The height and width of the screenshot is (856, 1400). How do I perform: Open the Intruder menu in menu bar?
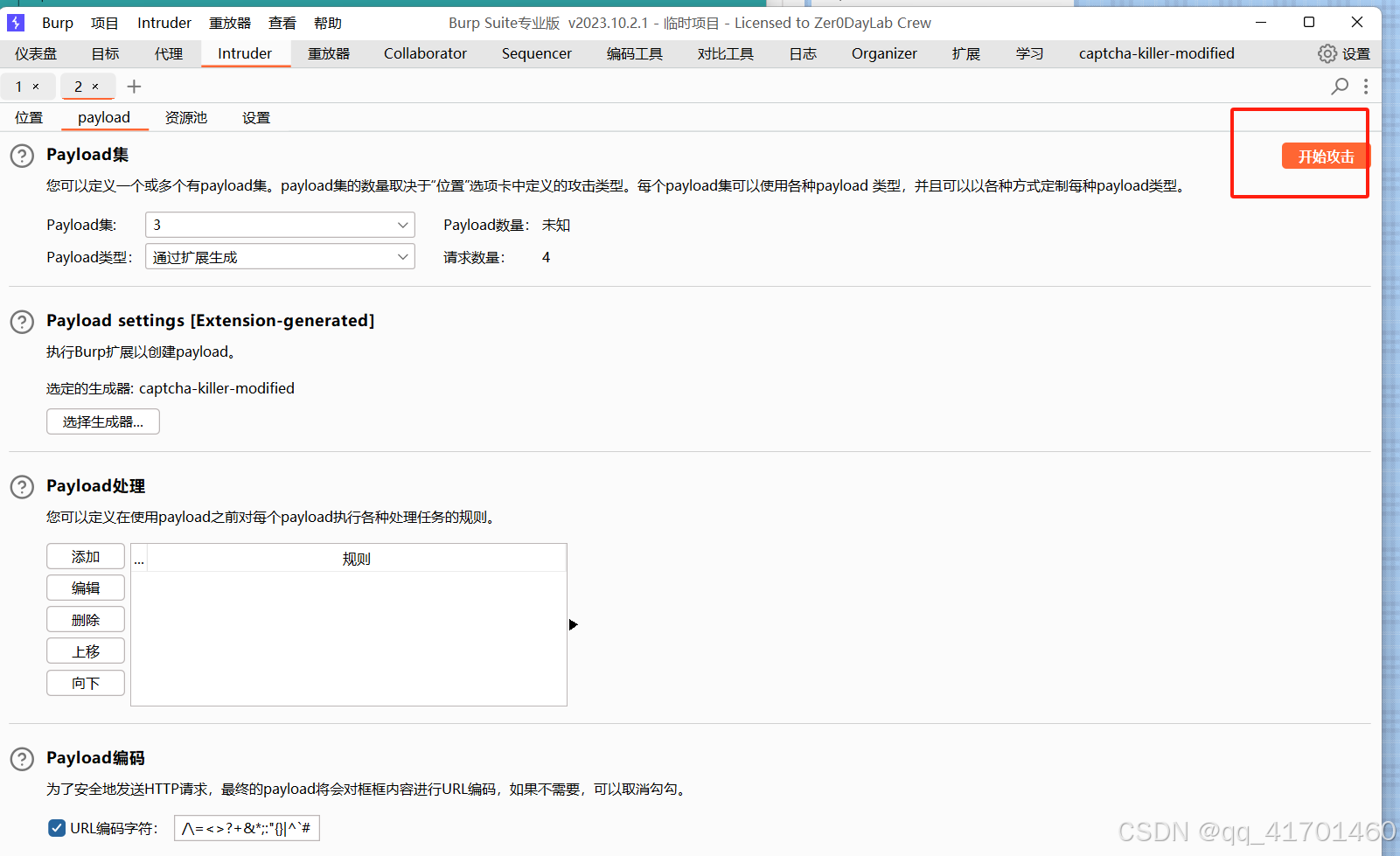point(164,23)
